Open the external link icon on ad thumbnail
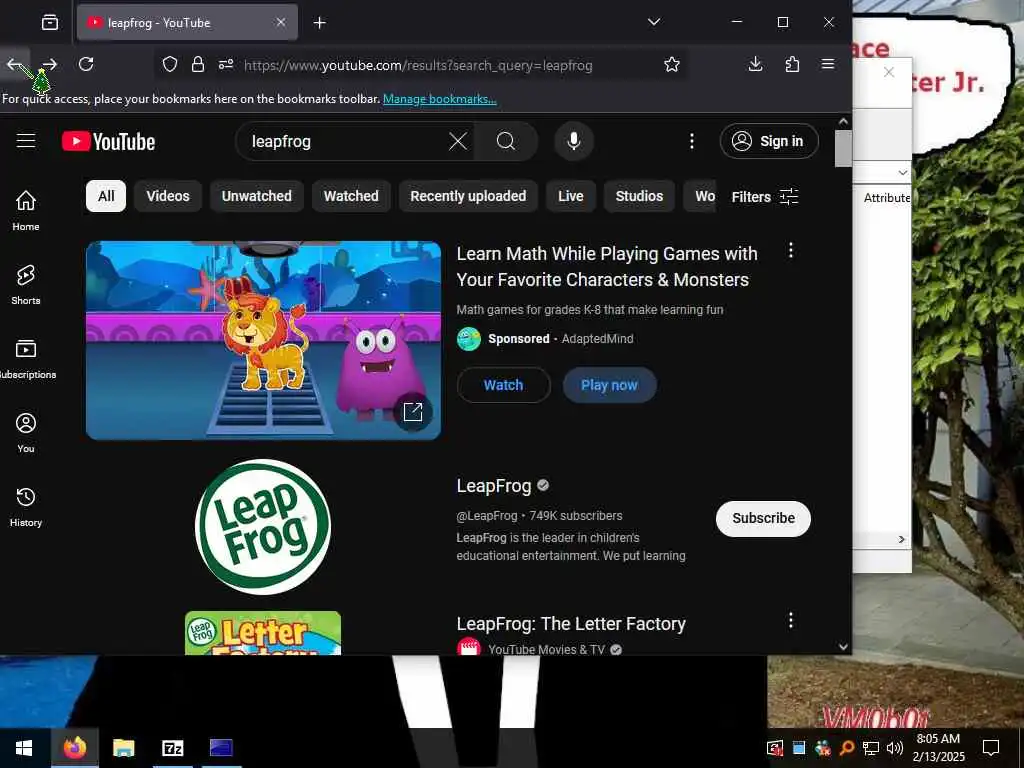This screenshot has height=768, width=1024. point(413,411)
